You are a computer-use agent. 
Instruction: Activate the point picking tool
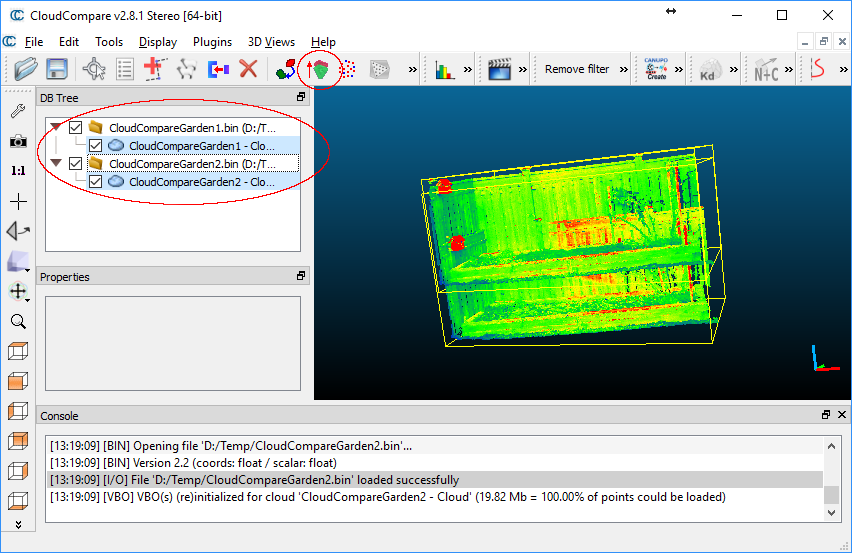(x=94, y=69)
